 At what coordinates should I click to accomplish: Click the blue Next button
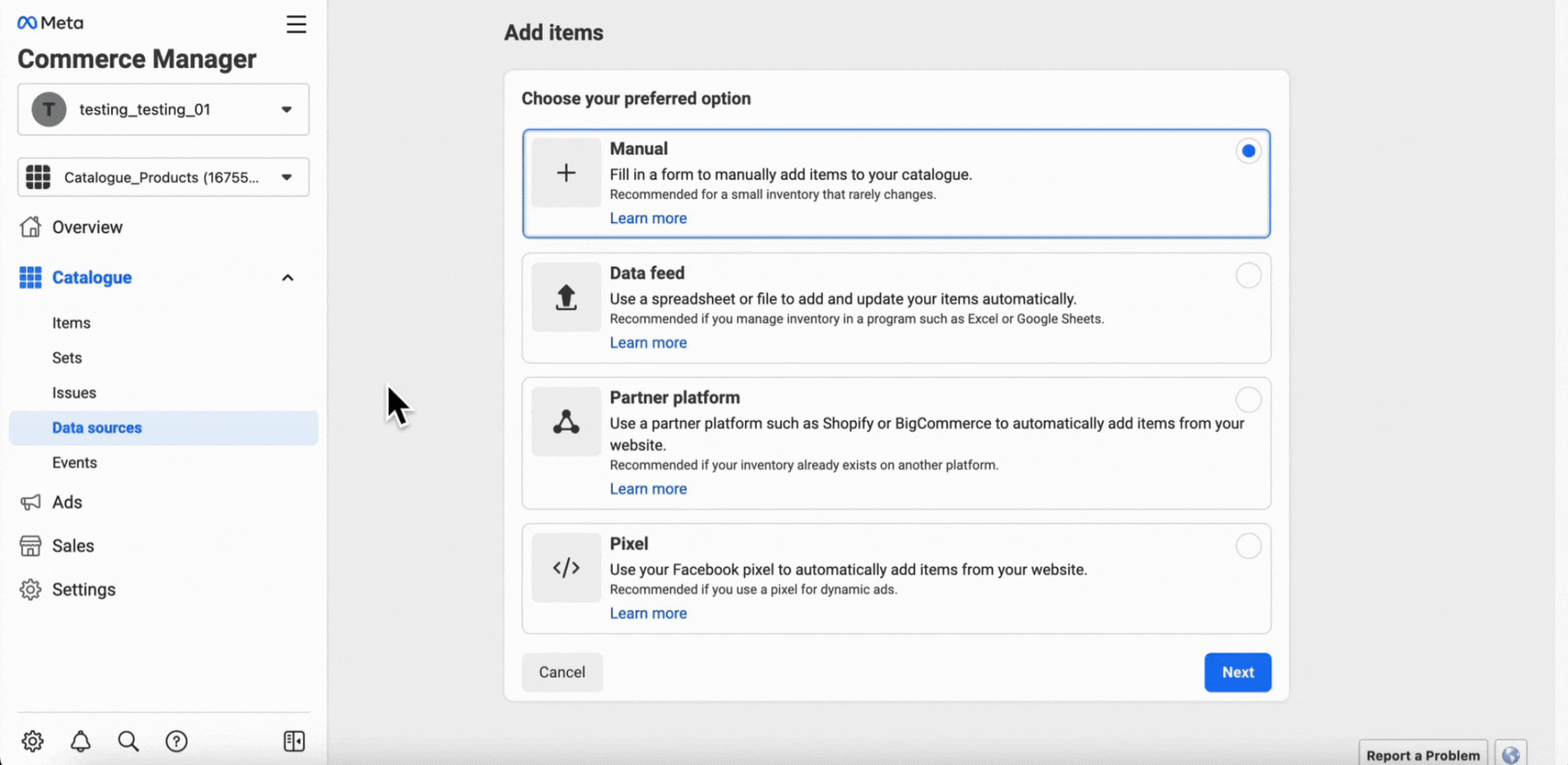coord(1238,672)
